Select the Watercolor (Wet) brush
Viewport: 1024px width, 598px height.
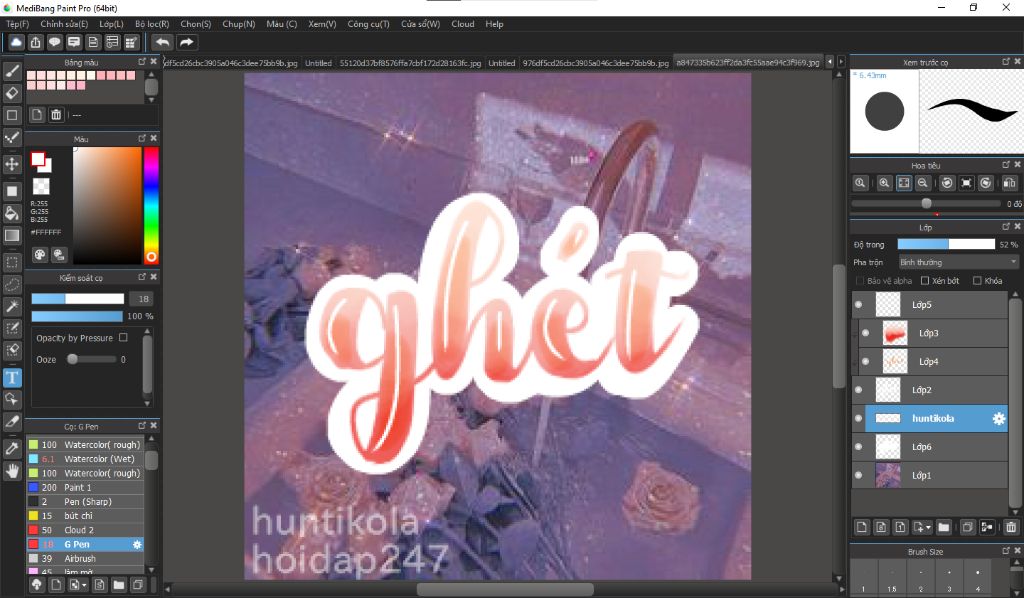[x=85, y=459]
